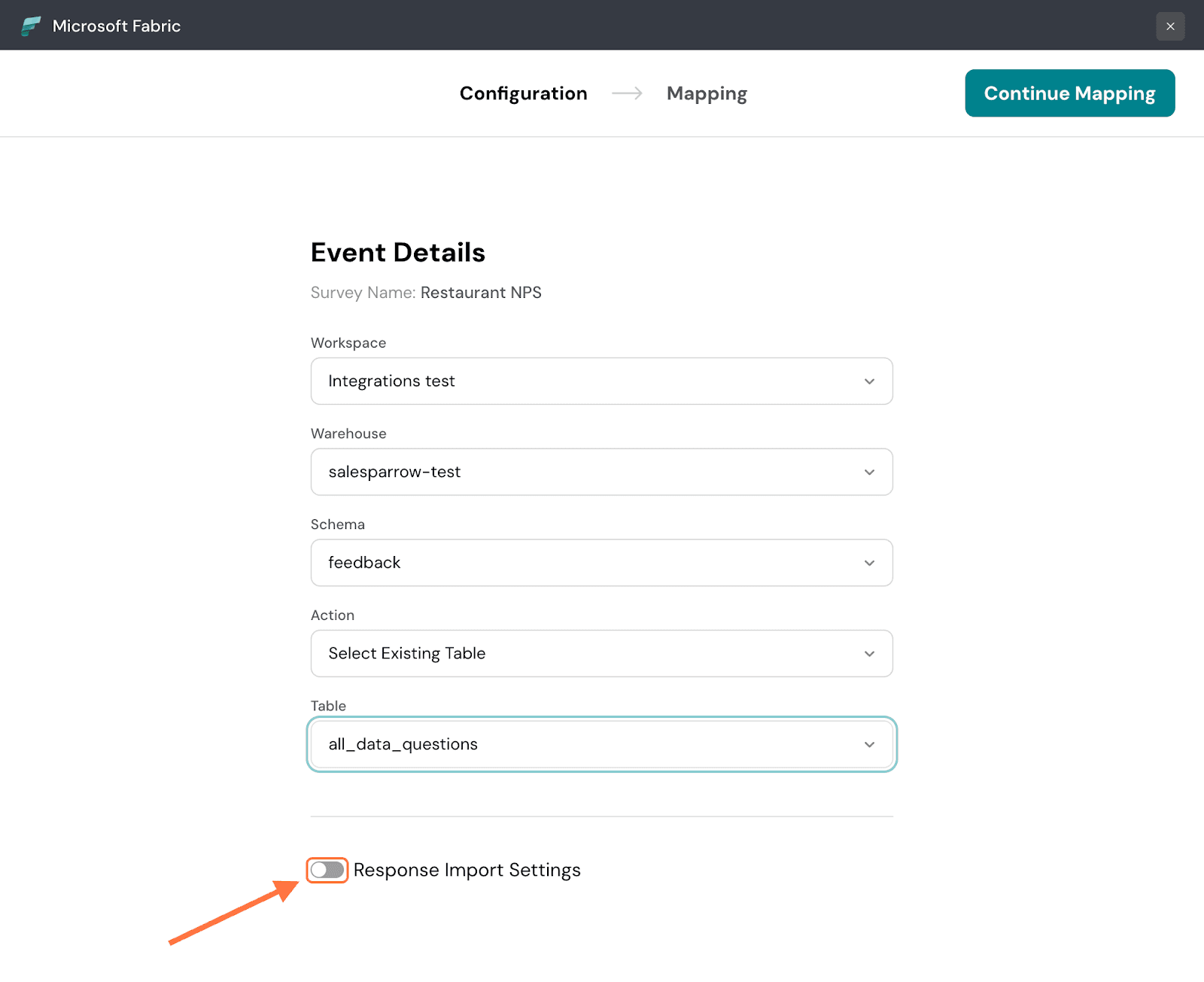Image resolution: width=1204 pixels, height=982 pixels.
Task: Expand the Warehouse dropdown showing salesparrow-test
Action: (x=587, y=473)
